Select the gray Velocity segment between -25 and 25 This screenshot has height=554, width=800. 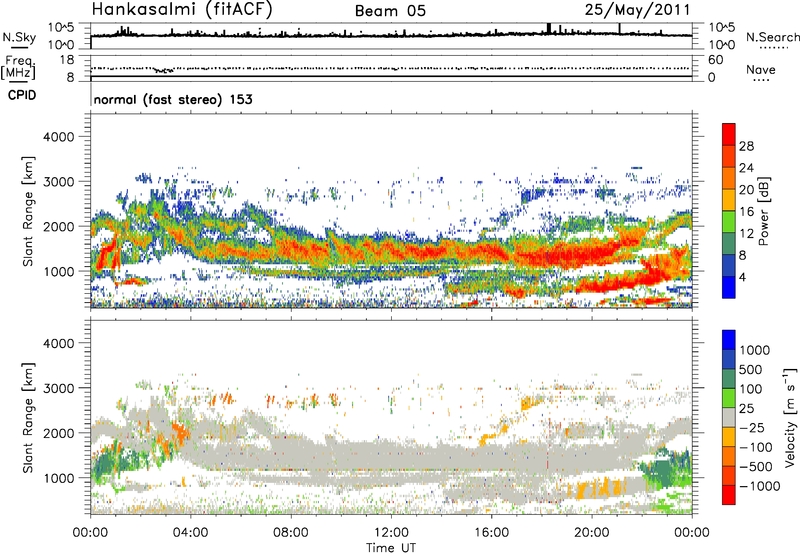tap(729, 417)
